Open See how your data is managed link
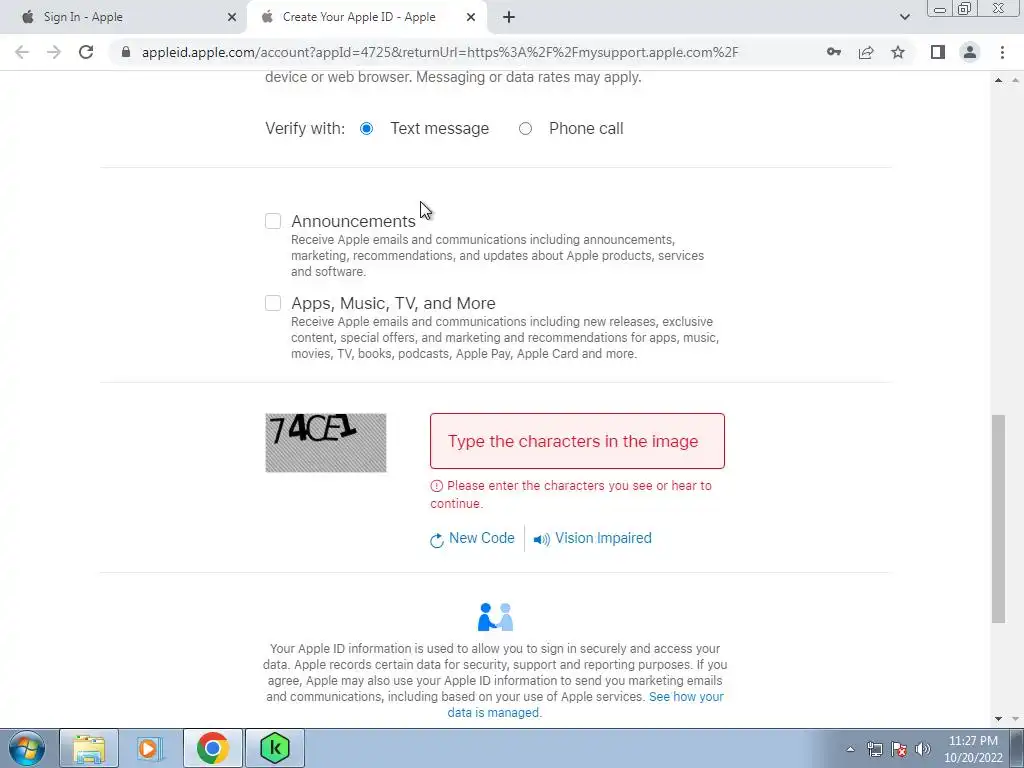1024x768 pixels. pos(585,705)
